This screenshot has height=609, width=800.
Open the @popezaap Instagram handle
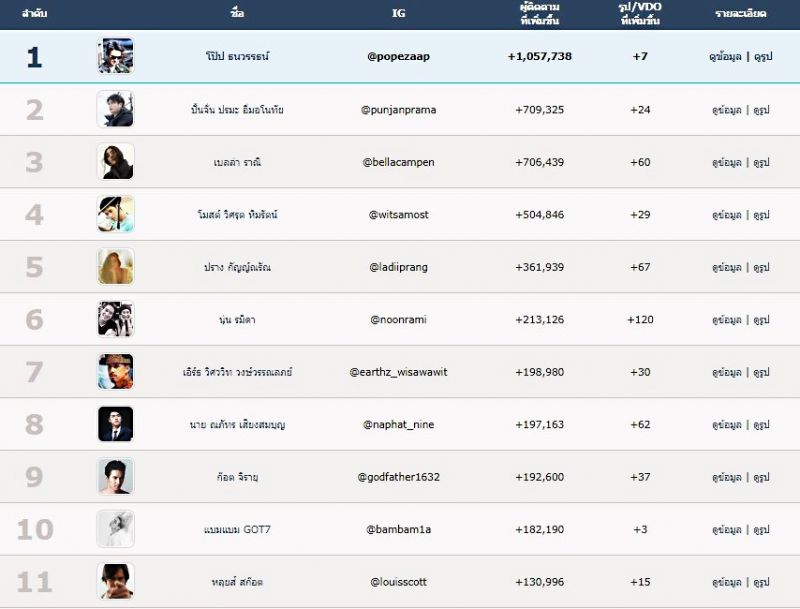pos(399,57)
